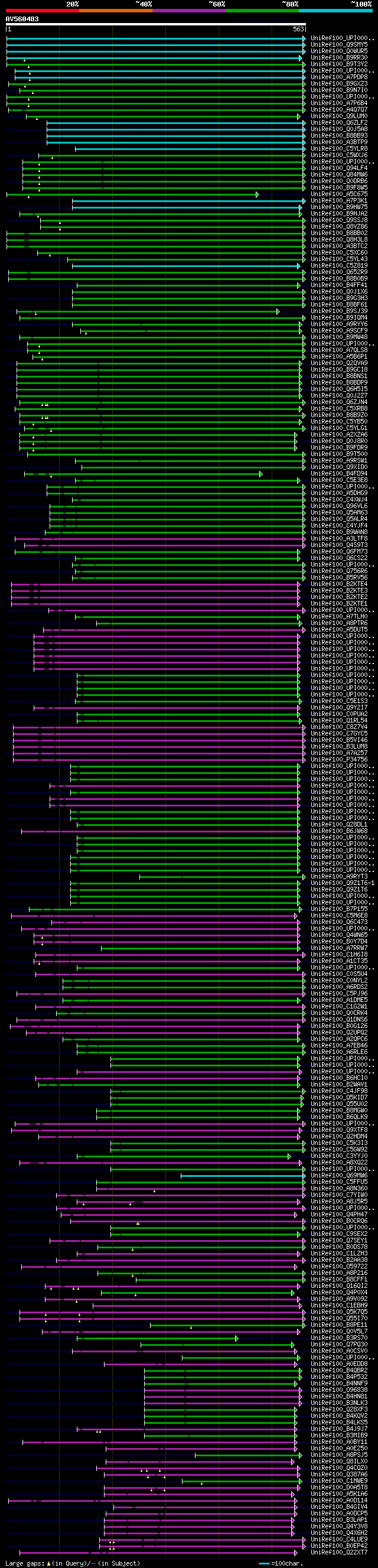Select hit label UniRef100_C5Z819
Viewport: 378px width, 1568px height.
(339, 265)
